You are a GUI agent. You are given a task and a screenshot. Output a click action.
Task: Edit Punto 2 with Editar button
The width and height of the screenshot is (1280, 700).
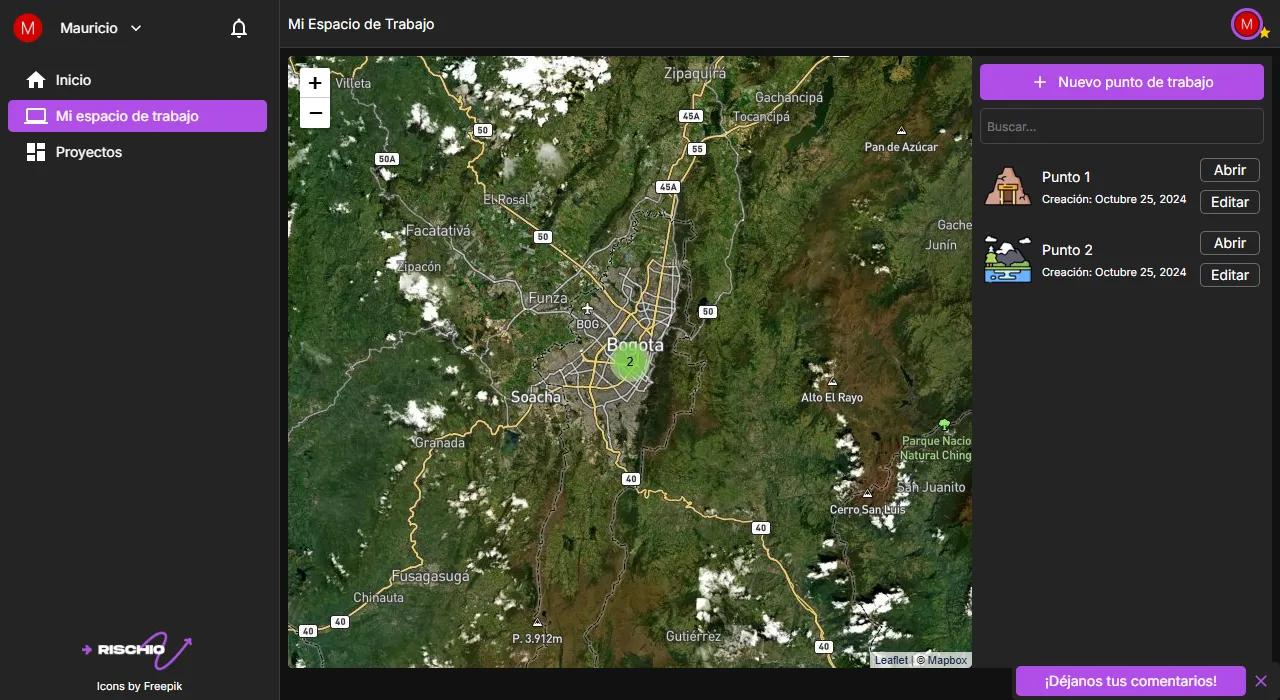click(1229, 275)
